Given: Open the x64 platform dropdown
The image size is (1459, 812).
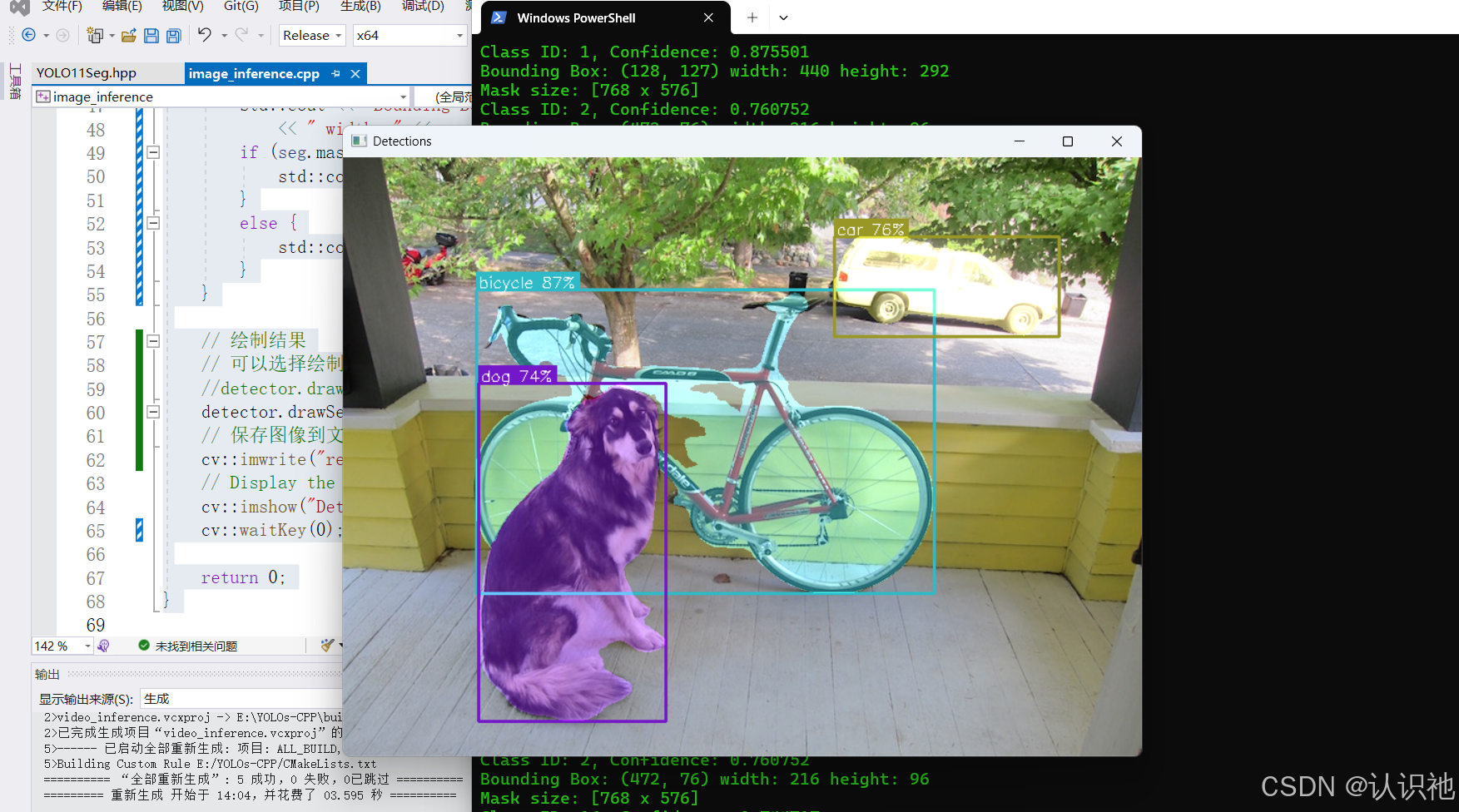Looking at the screenshot, I should pos(409,35).
